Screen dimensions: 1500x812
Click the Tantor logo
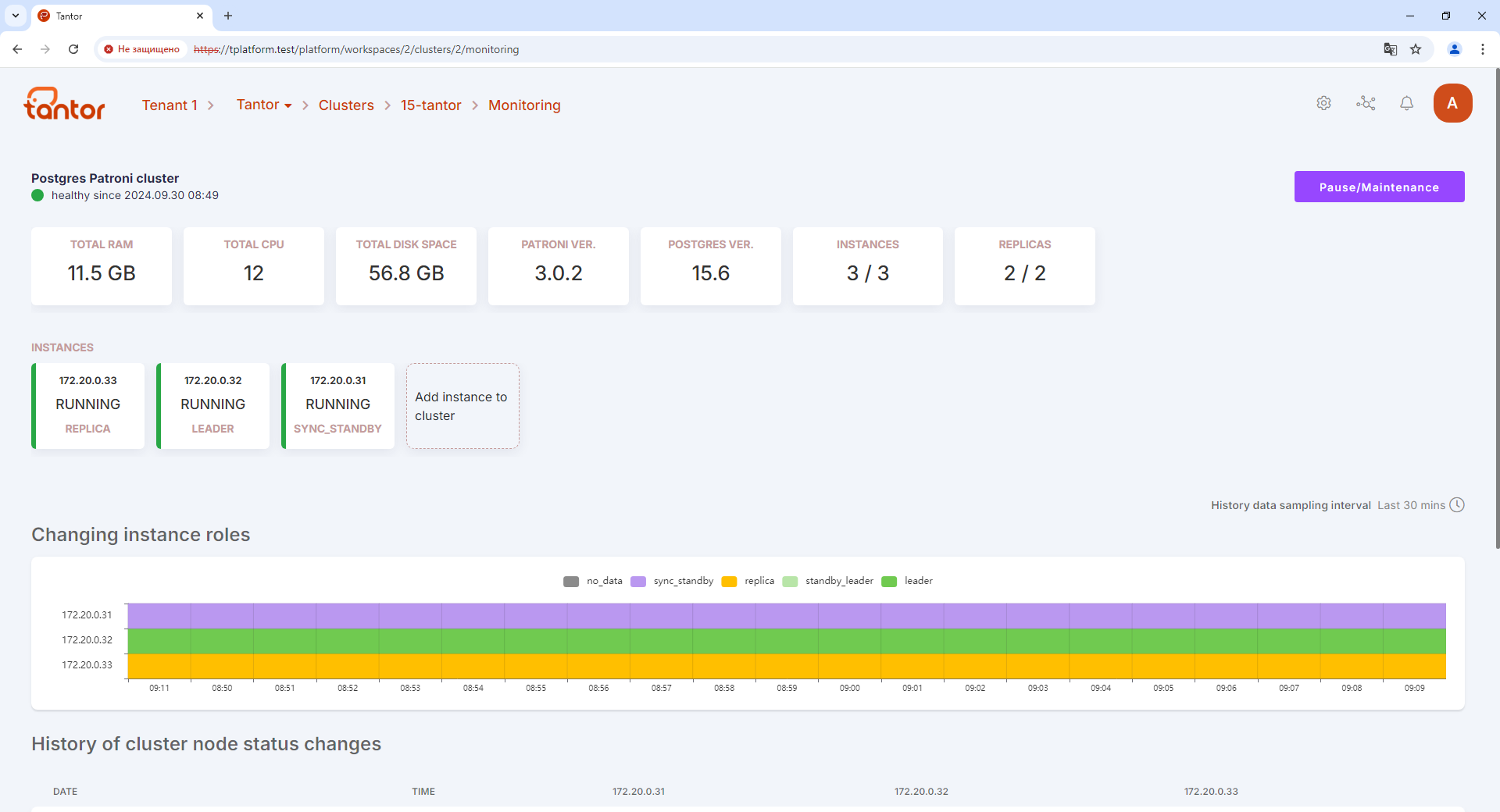pos(65,104)
